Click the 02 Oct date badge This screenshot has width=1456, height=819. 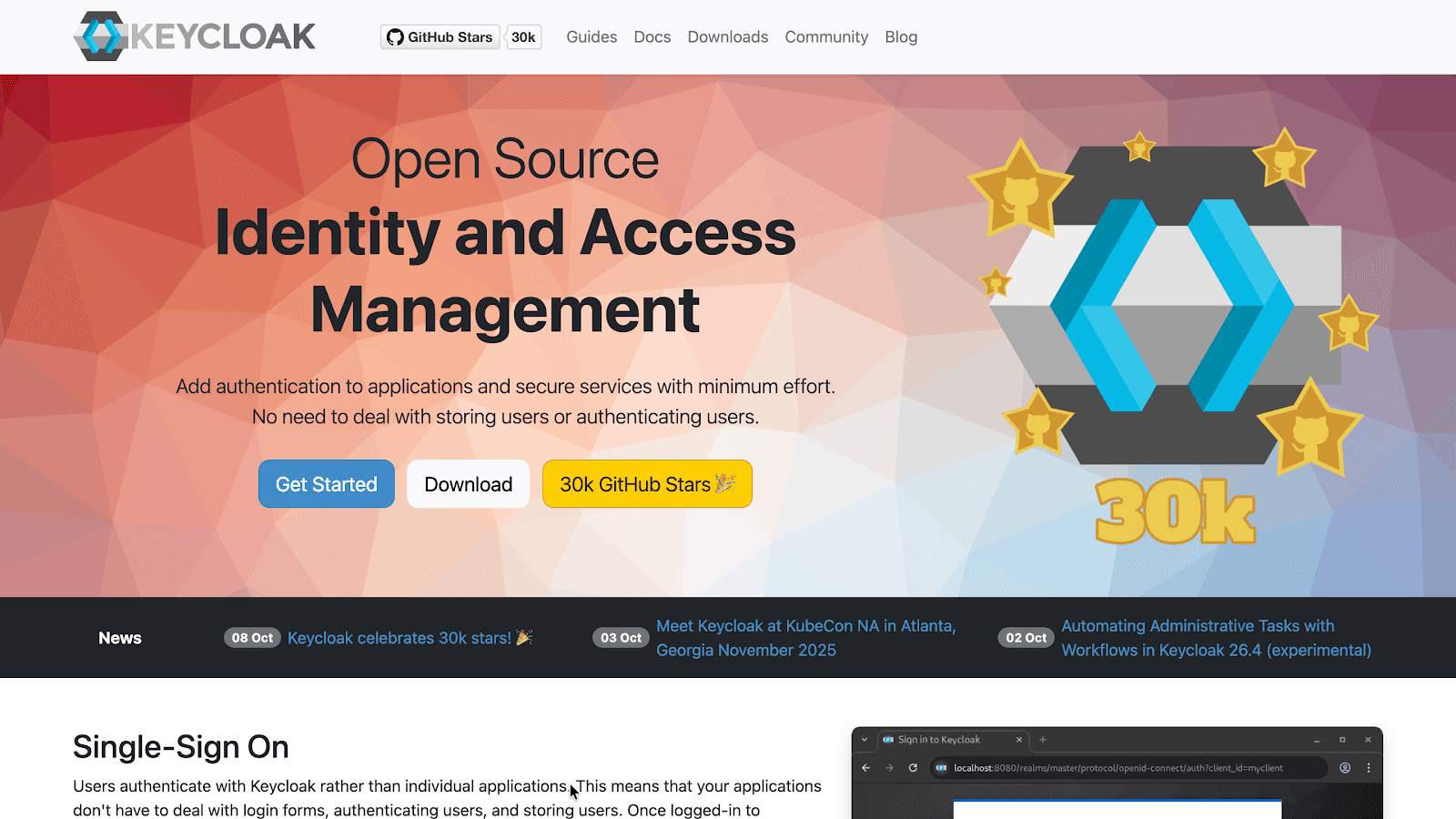(x=1026, y=638)
